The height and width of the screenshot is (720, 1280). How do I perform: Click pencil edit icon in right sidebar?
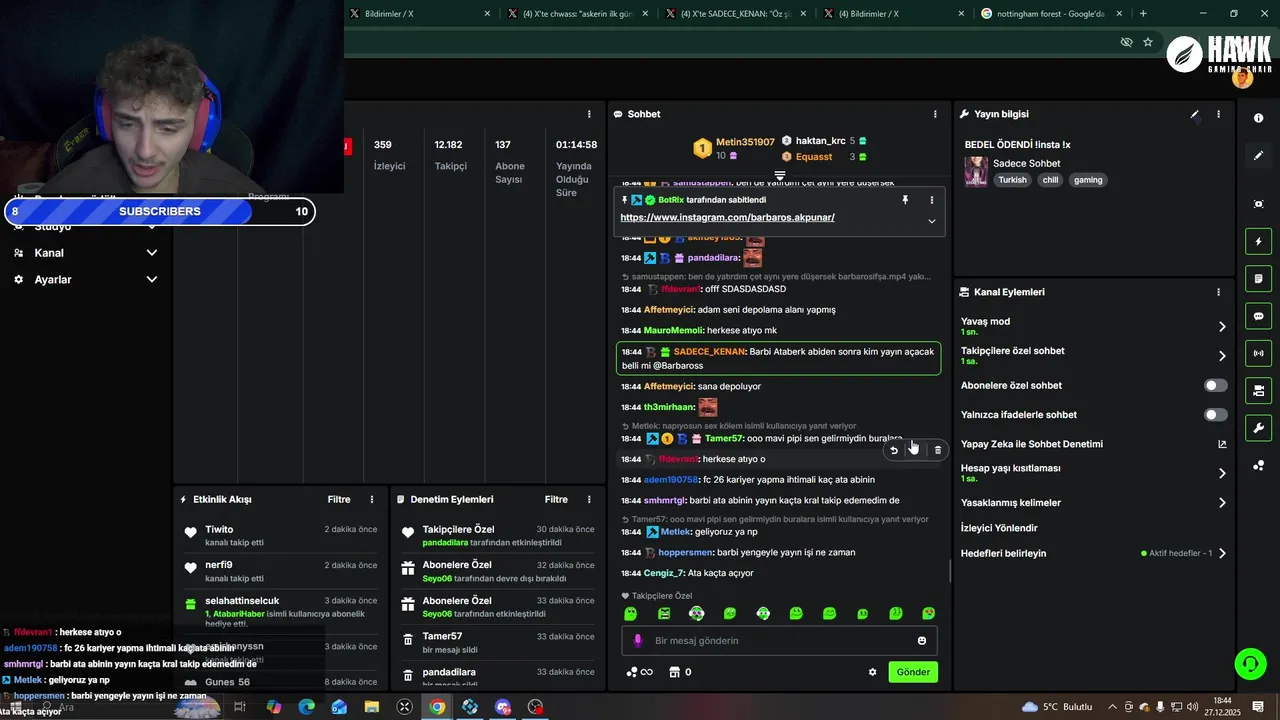click(1258, 155)
